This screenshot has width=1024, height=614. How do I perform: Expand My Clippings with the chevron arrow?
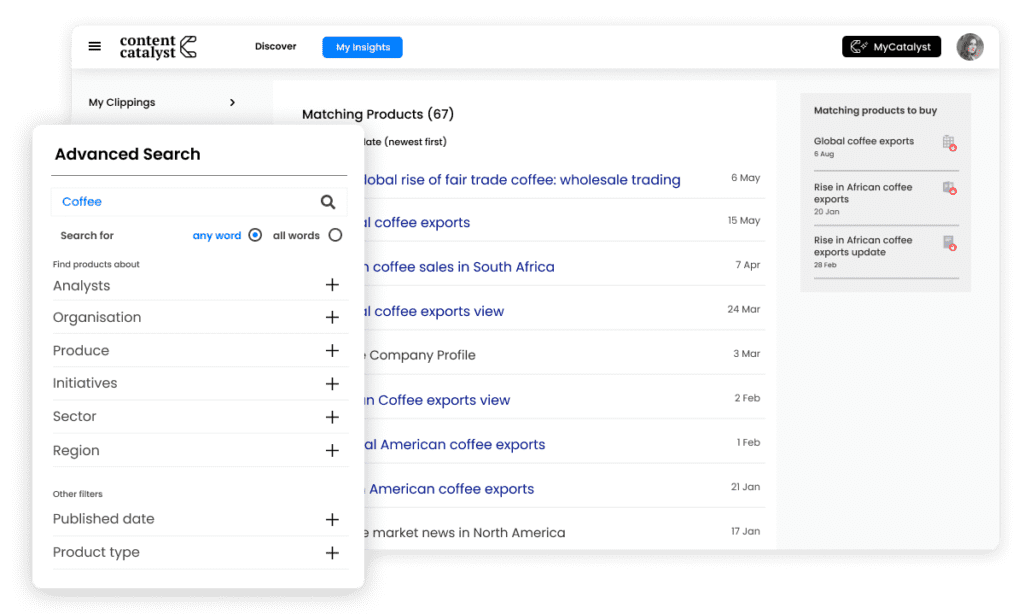click(x=232, y=102)
